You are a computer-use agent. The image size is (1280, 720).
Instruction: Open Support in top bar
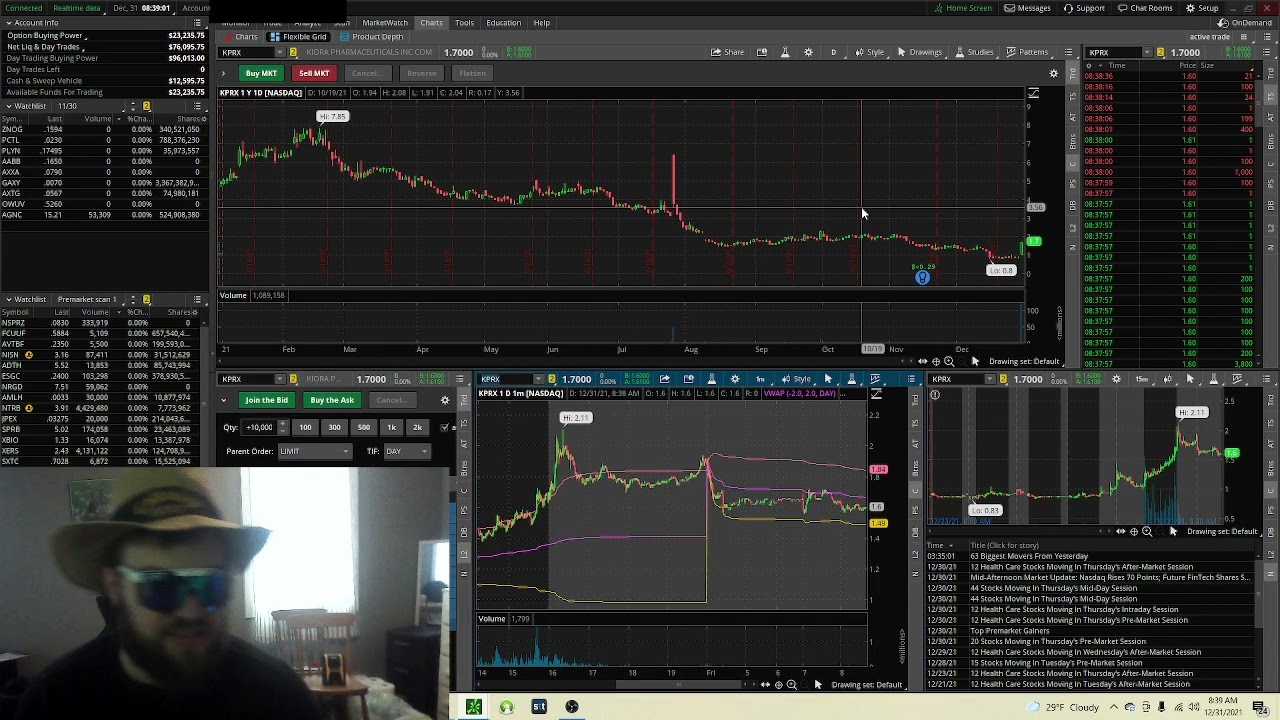click(x=1084, y=8)
